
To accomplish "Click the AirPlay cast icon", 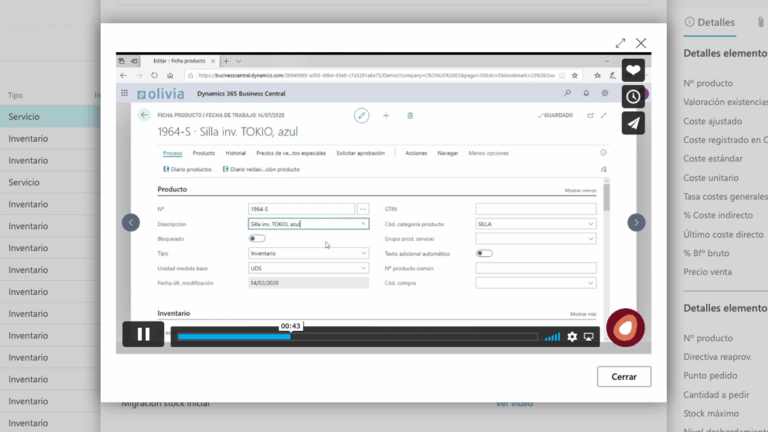I will (588, 336).
